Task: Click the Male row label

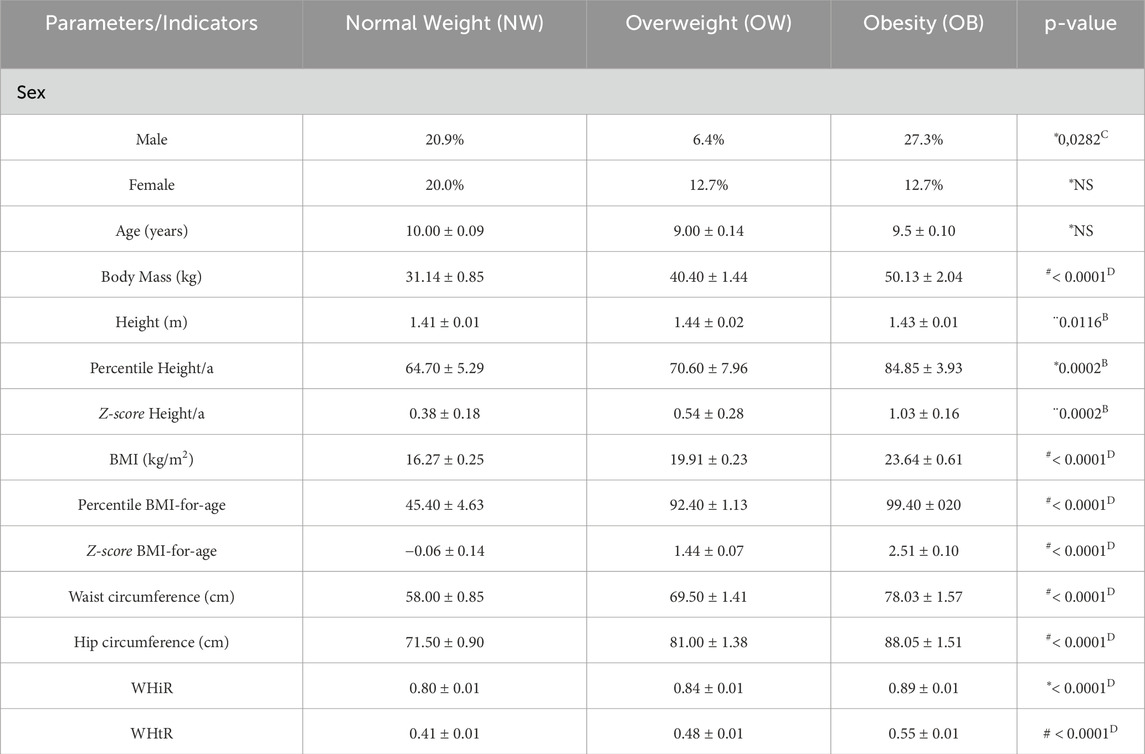Action: [x=151, y=140]
